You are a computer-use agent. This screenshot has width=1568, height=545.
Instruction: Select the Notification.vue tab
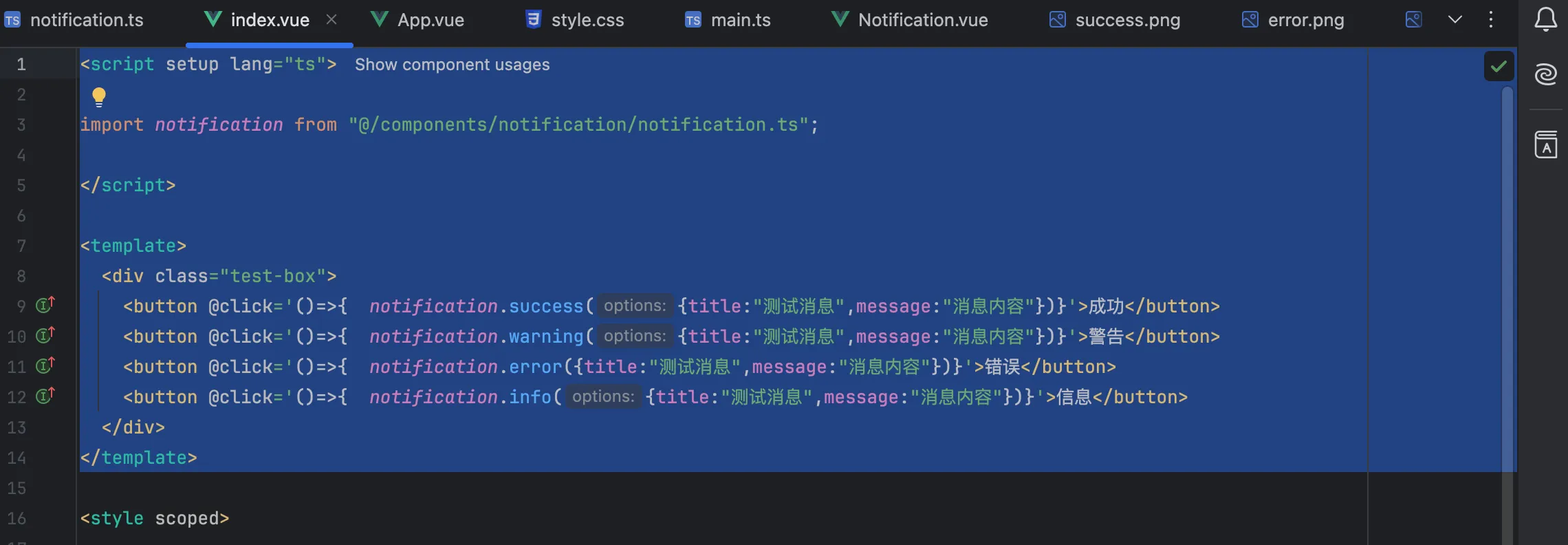[x=909, y=20]
